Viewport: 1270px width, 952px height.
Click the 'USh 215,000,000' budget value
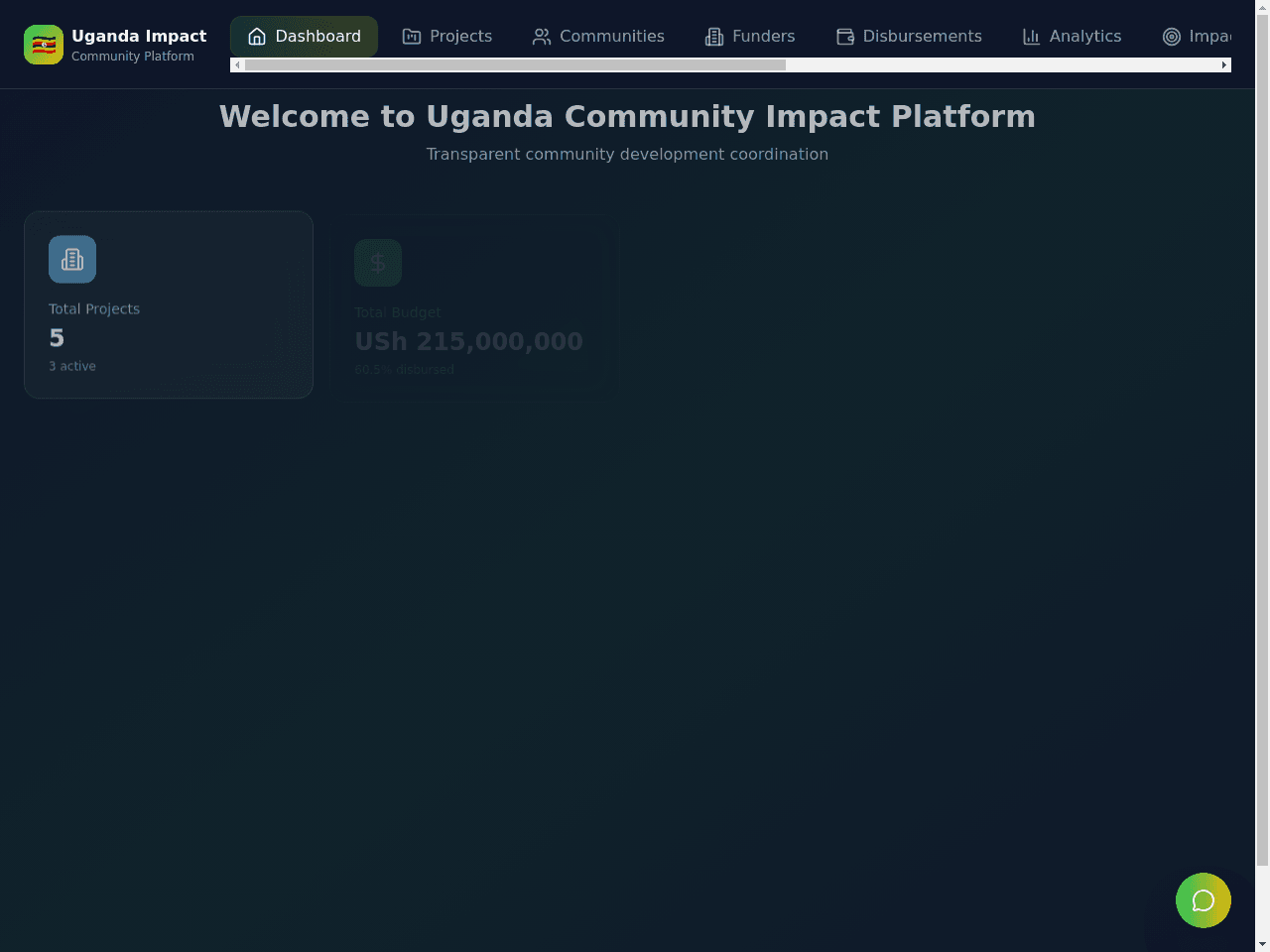coord(468,341)
